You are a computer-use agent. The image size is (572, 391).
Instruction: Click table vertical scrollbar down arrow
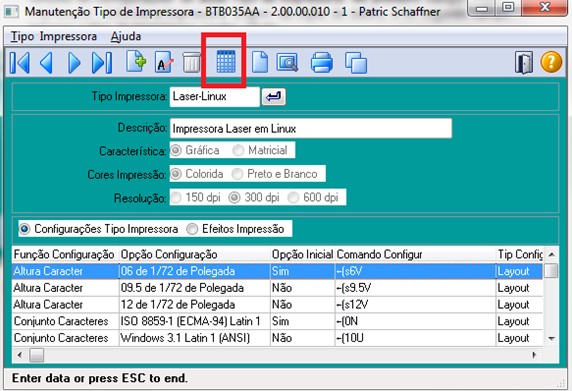coord(552,339)
